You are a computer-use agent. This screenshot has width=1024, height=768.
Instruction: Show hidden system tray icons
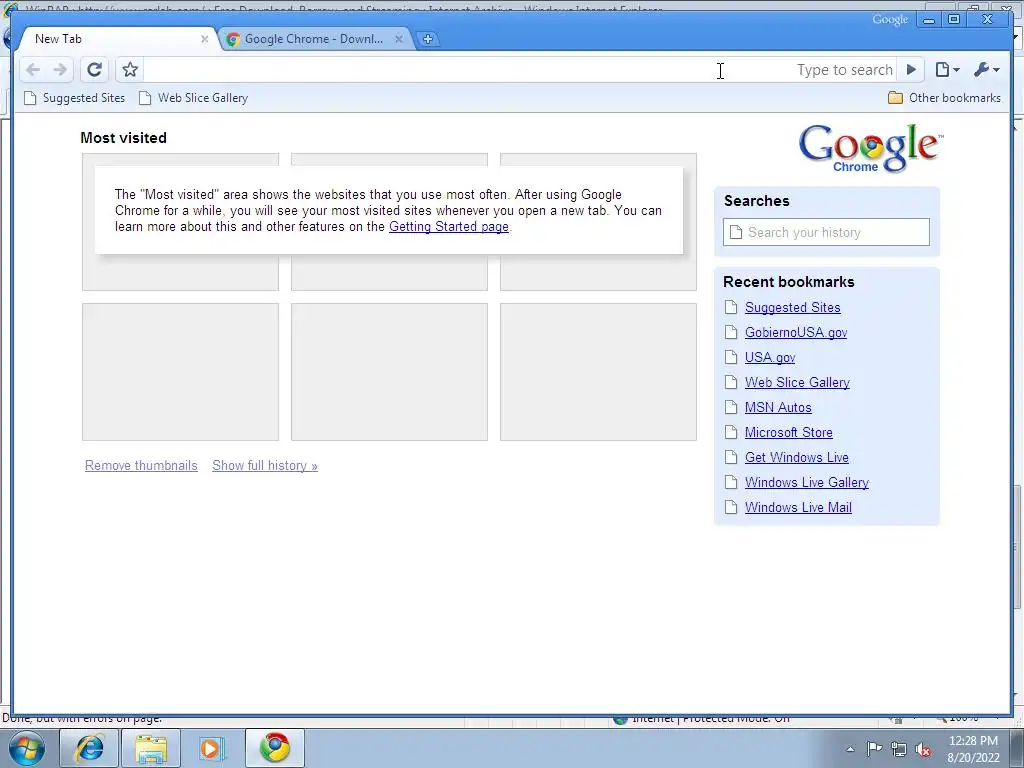pyautogui.click(x=850, y=749)
